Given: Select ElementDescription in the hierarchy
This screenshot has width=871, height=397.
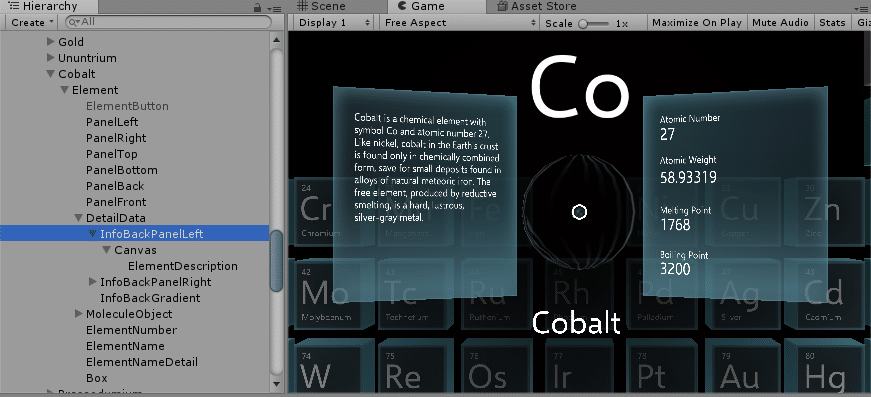Looking at the screenshot, I should point(183,266).
